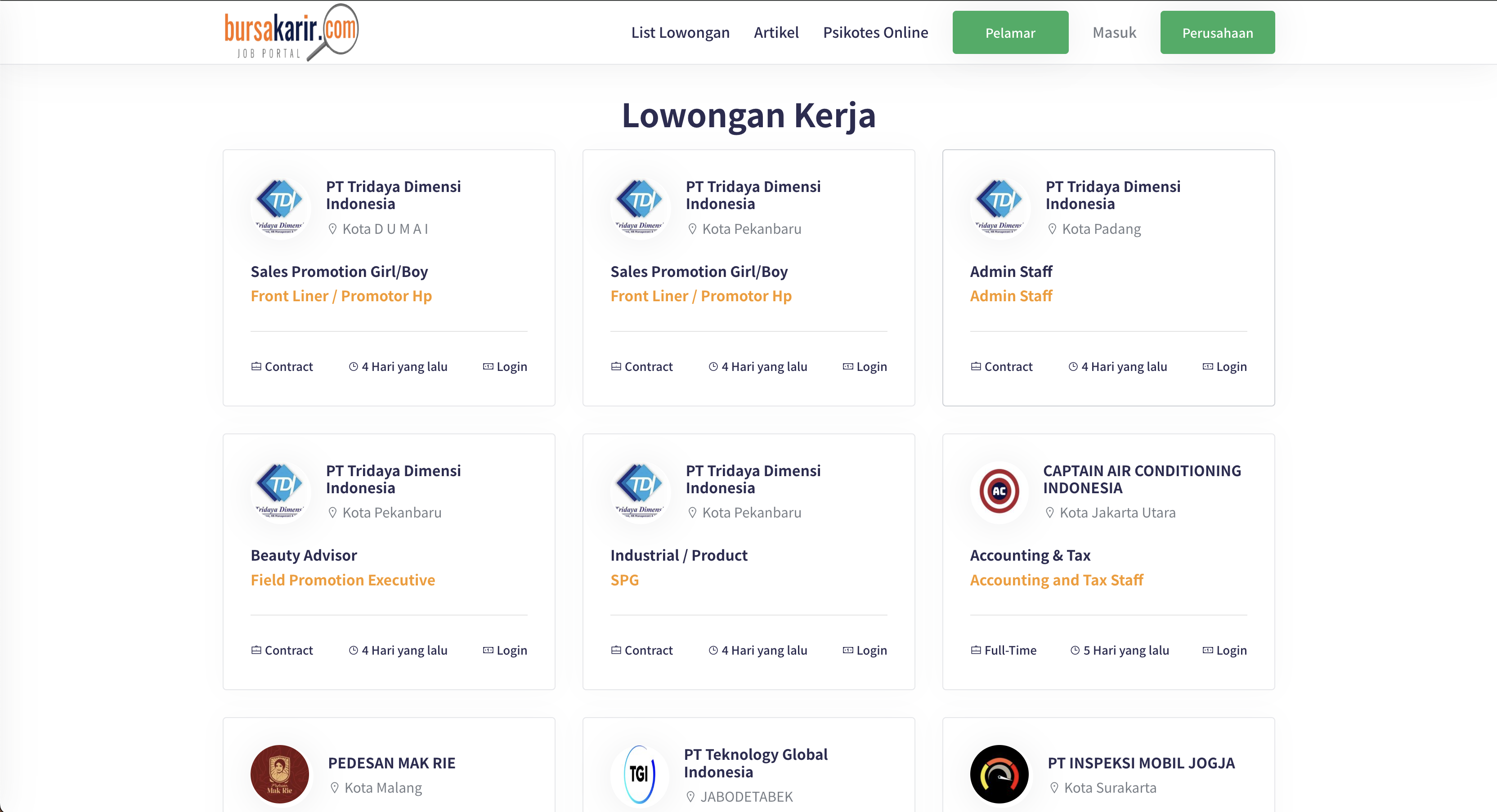The height and width of the screenshot is (812, 1497).
Task: Click the Masuk login link
Action: (1114, 32)
